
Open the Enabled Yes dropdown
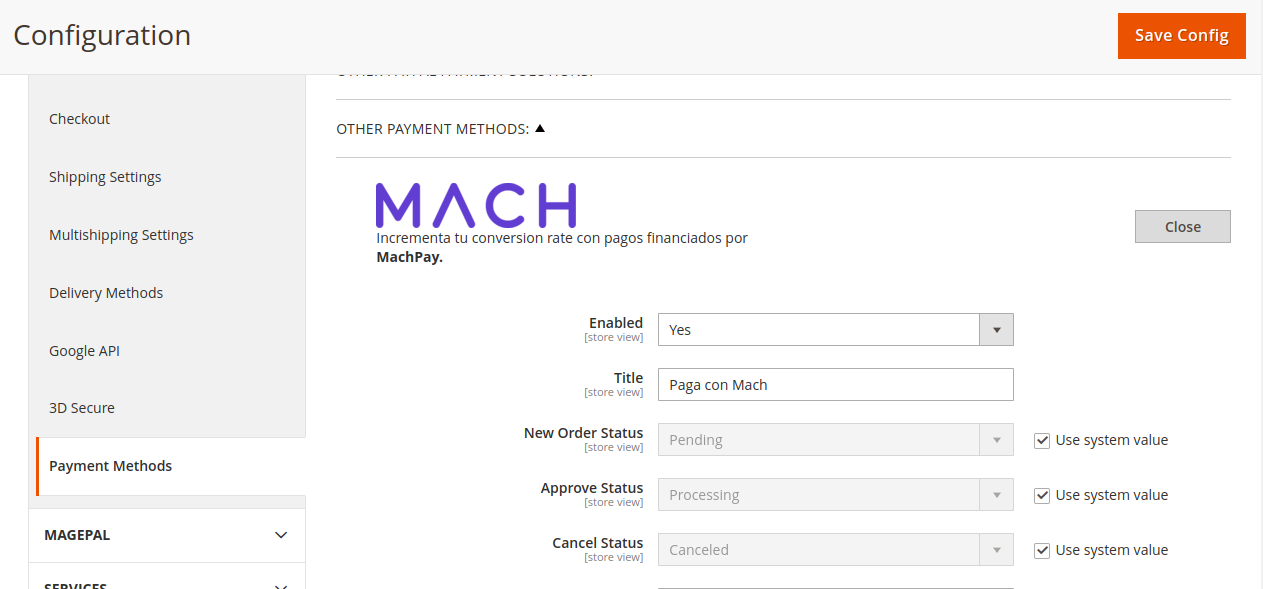pos(835,330)
